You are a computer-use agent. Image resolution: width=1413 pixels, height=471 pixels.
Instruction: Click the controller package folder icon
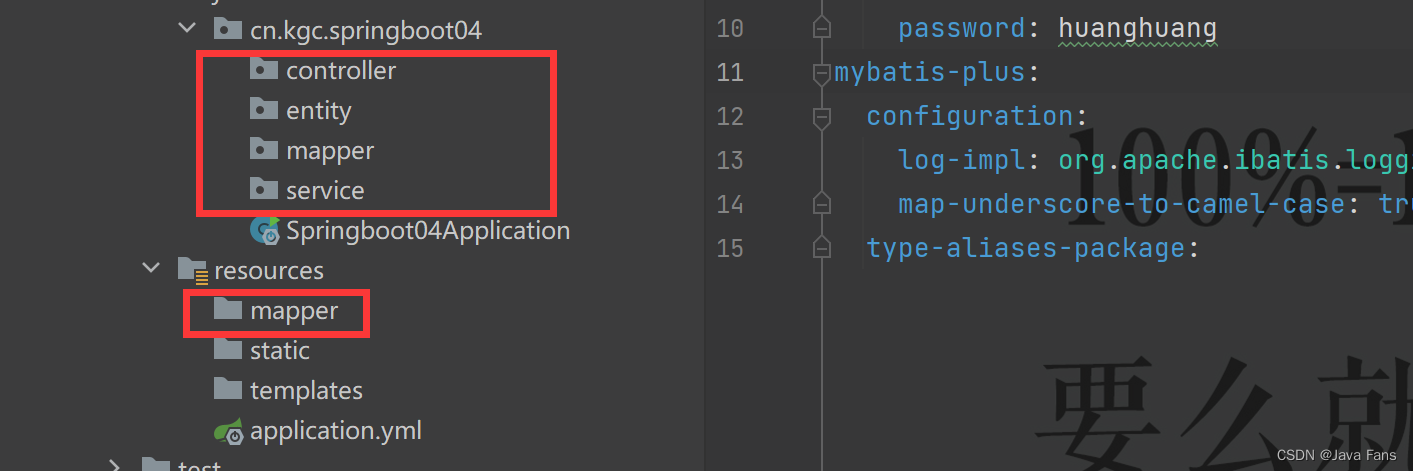coord(263,70)
